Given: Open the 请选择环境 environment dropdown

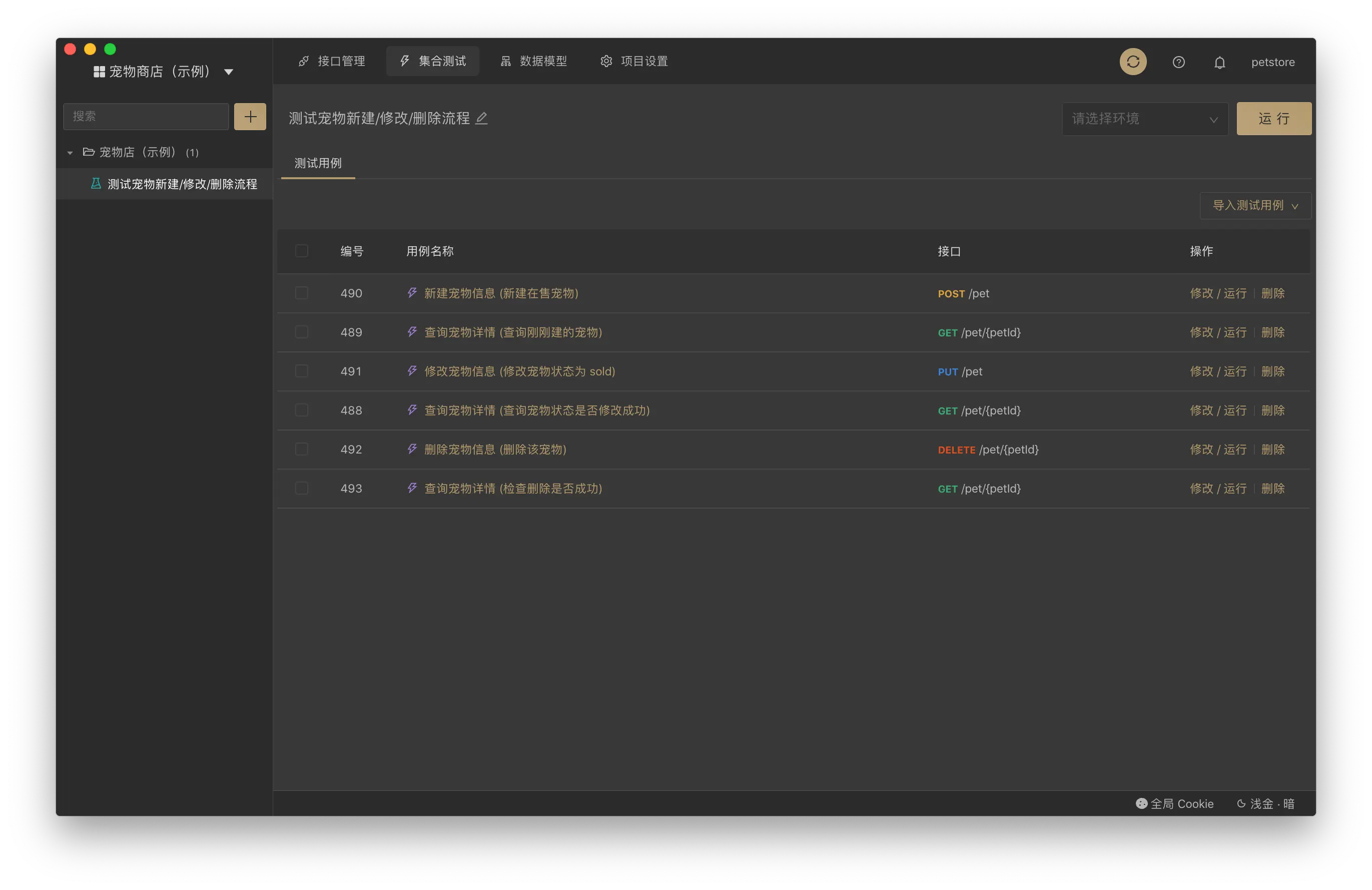Looking at the screenshot, I should (1144, 119).
